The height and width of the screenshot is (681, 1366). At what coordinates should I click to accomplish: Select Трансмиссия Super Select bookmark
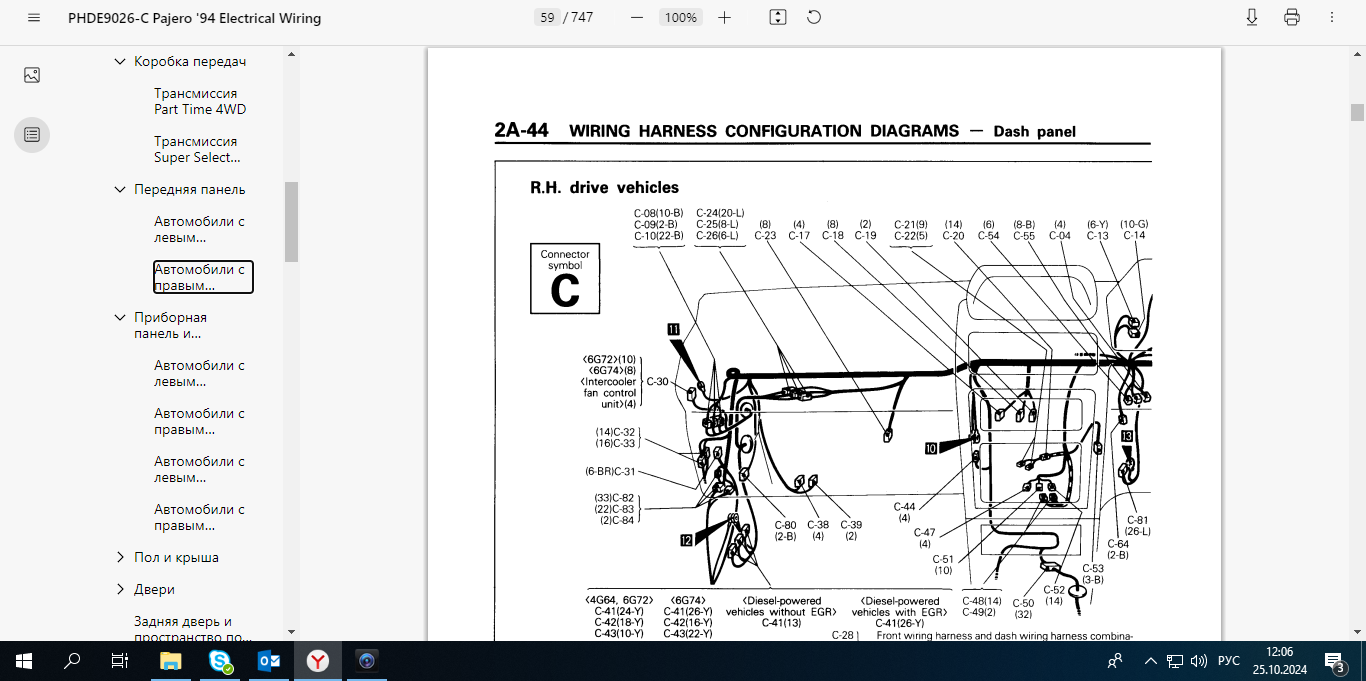point(197,149)
